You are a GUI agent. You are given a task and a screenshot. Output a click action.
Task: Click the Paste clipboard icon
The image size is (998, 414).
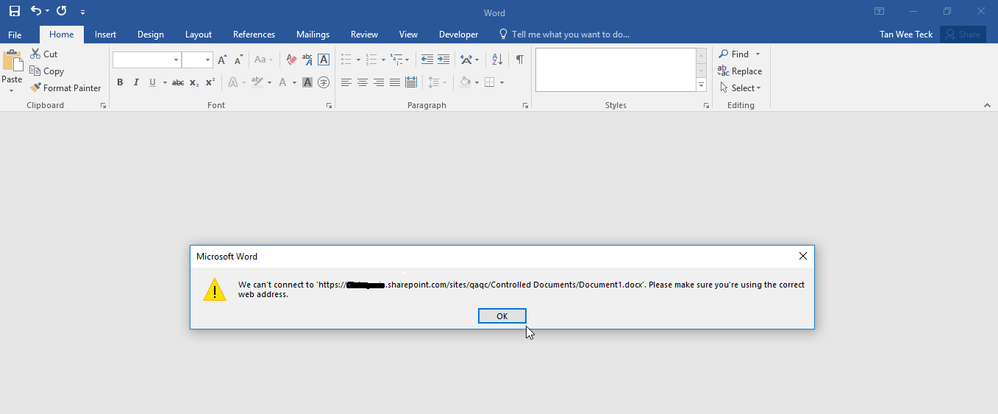(x=12, y=61)
